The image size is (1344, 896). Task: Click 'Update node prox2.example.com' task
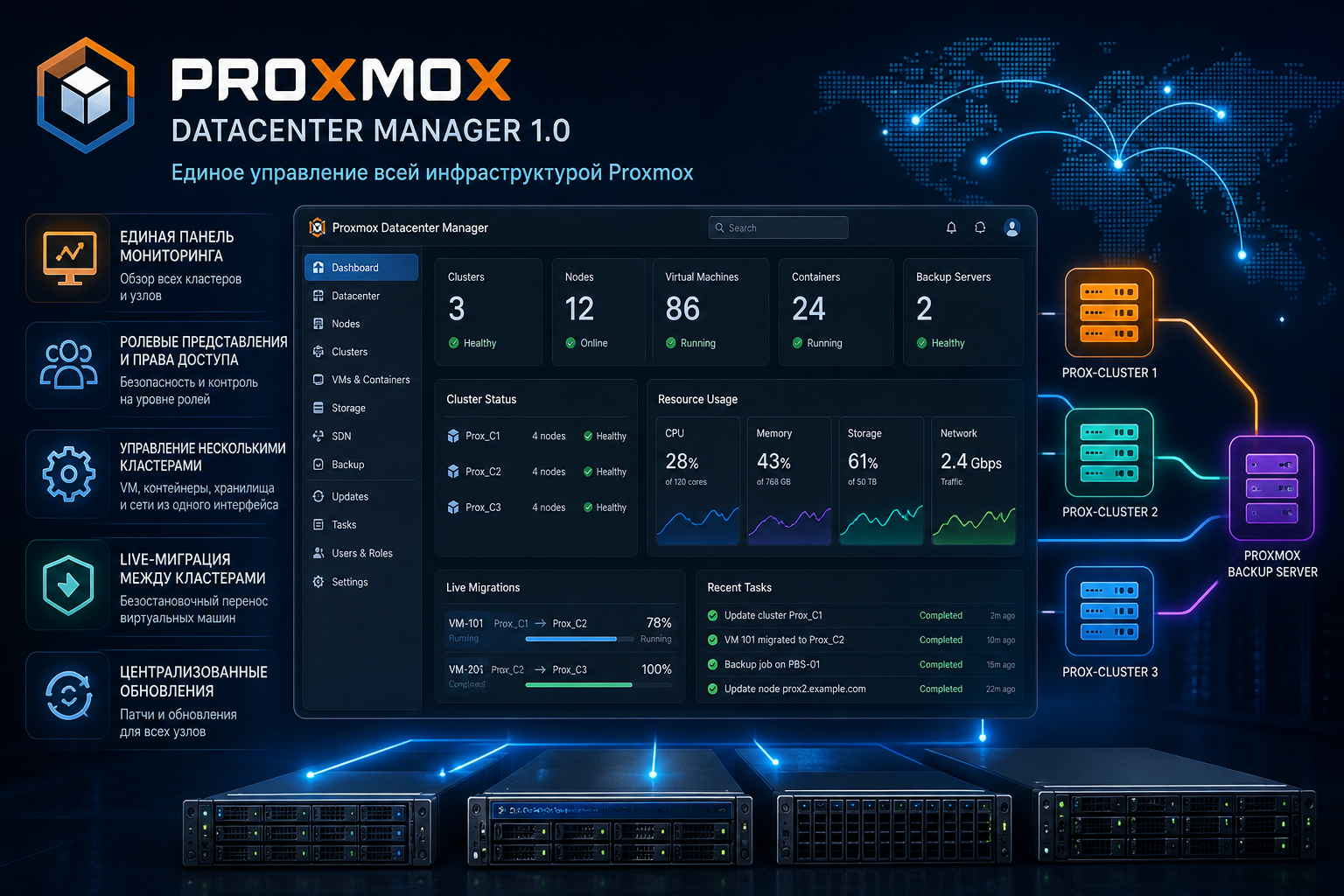tap(795, 689)
